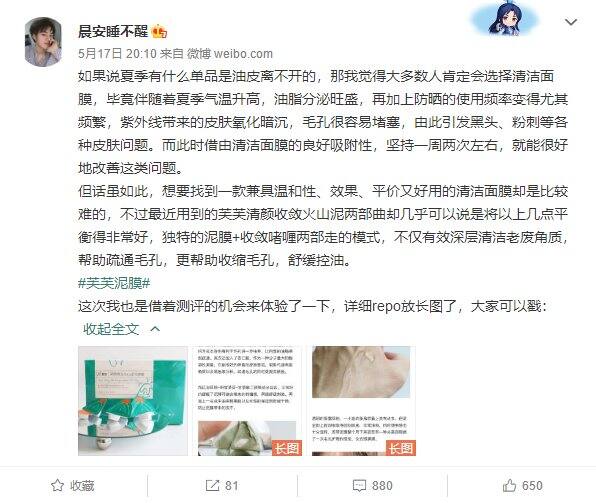596x503 pixels.
Task: Open comments via speech bubble icon
Action: click(359, 486)
